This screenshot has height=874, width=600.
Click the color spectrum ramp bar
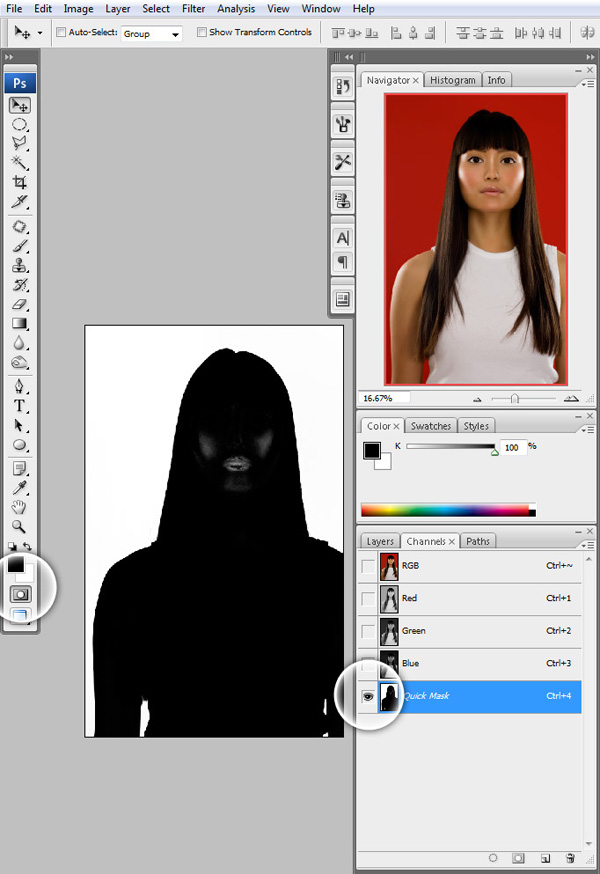448,510
